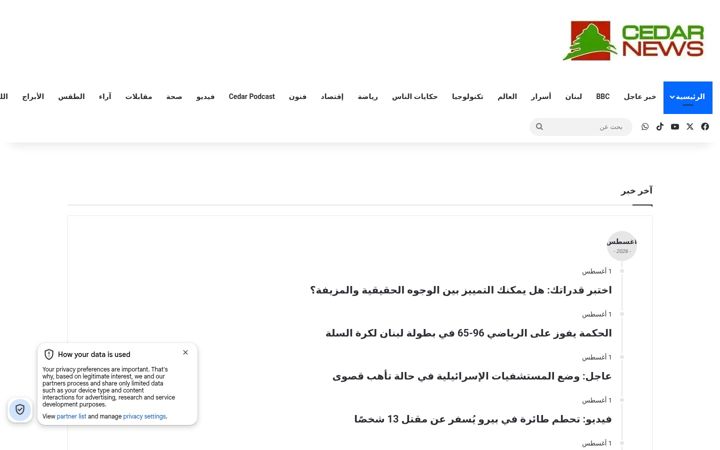Open the لبنان menu item
The image size is (720, 450).
tap(574, 96)
